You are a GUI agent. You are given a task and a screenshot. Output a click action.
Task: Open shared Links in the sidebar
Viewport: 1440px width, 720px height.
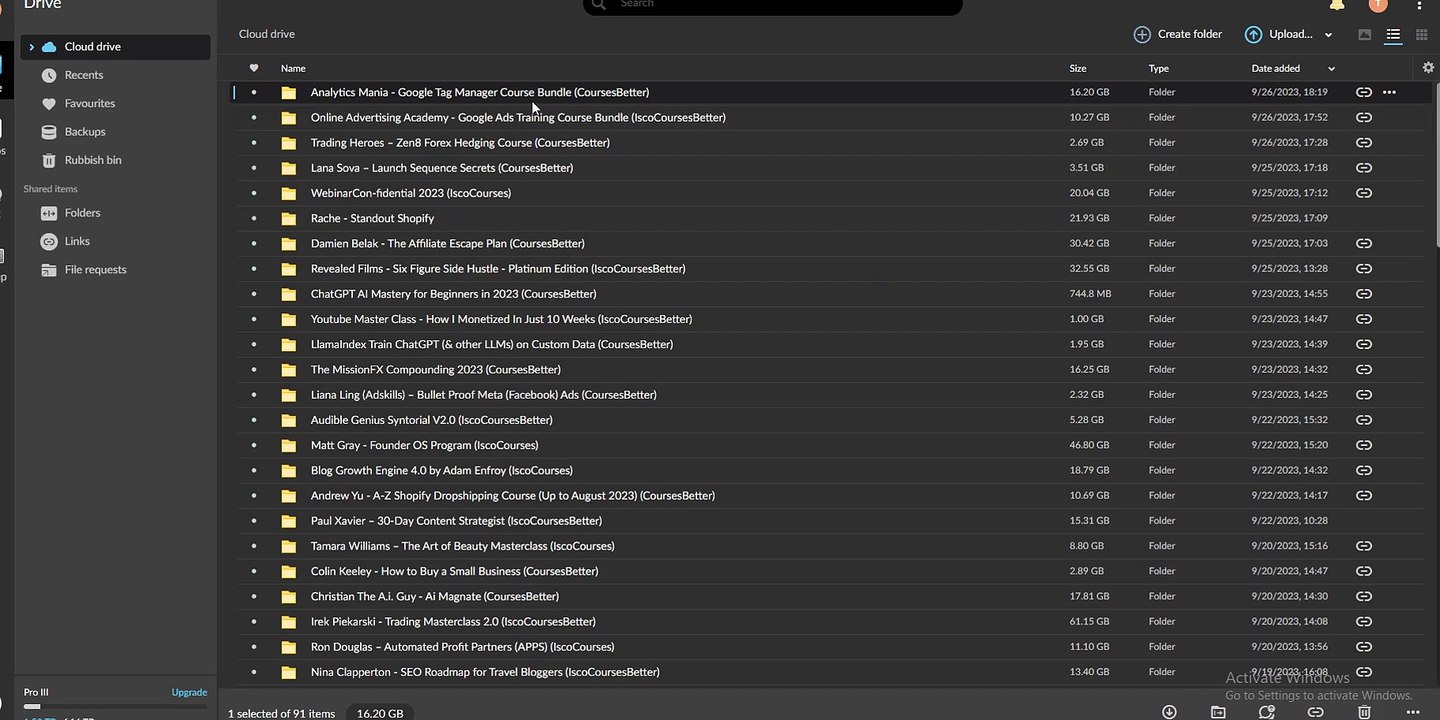[77, 241]
